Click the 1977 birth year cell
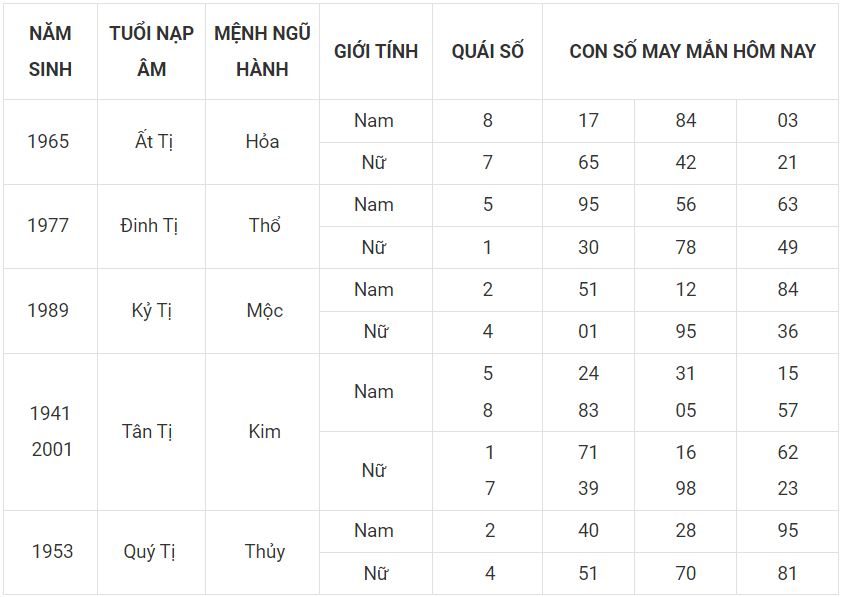Image resolution: width=843 pixels, height=597 pixels. (x=50, y=226)
